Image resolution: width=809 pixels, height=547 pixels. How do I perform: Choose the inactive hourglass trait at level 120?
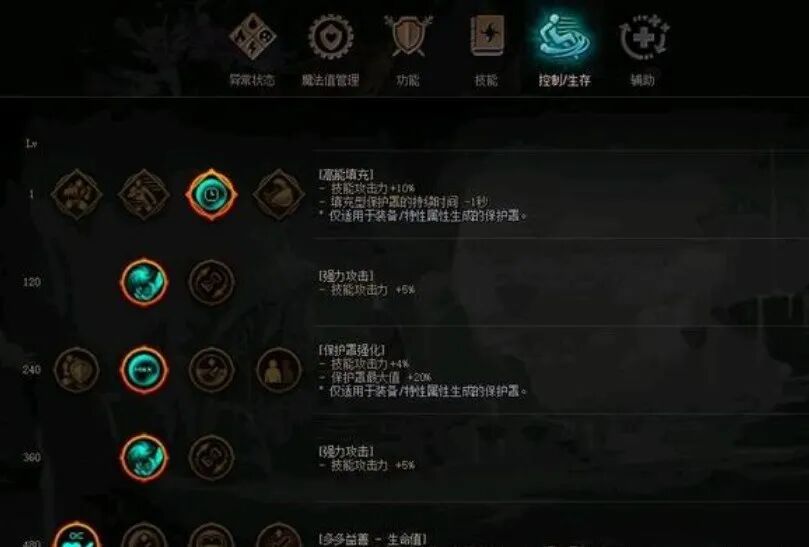212,282
